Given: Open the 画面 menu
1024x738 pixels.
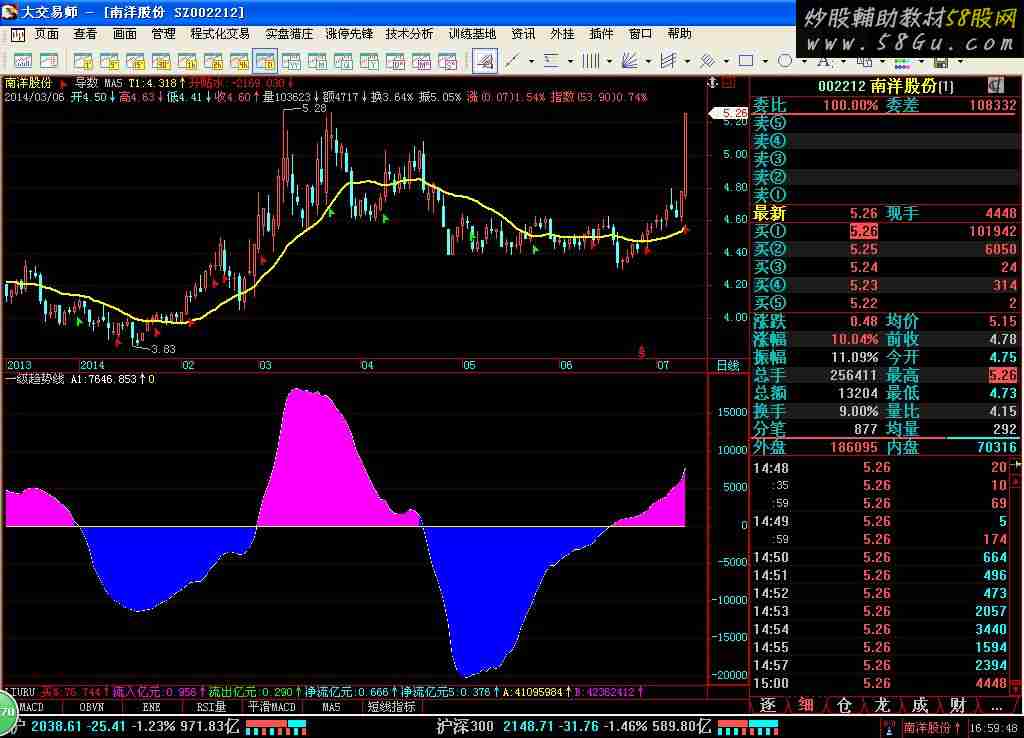Looking at the screenshot, I should 124,34.
